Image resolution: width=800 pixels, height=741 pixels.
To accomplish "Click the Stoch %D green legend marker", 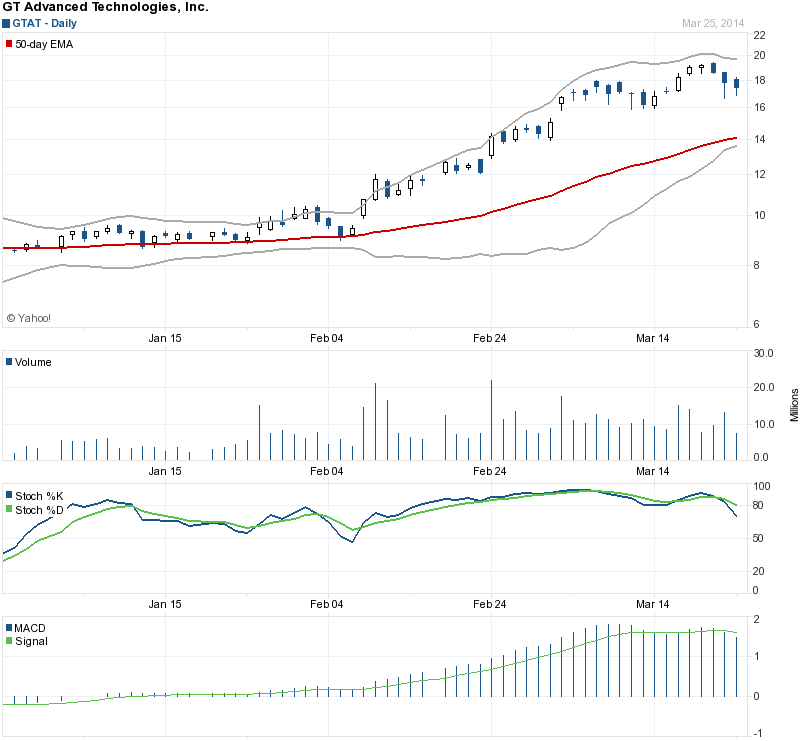I will (9, 509).
